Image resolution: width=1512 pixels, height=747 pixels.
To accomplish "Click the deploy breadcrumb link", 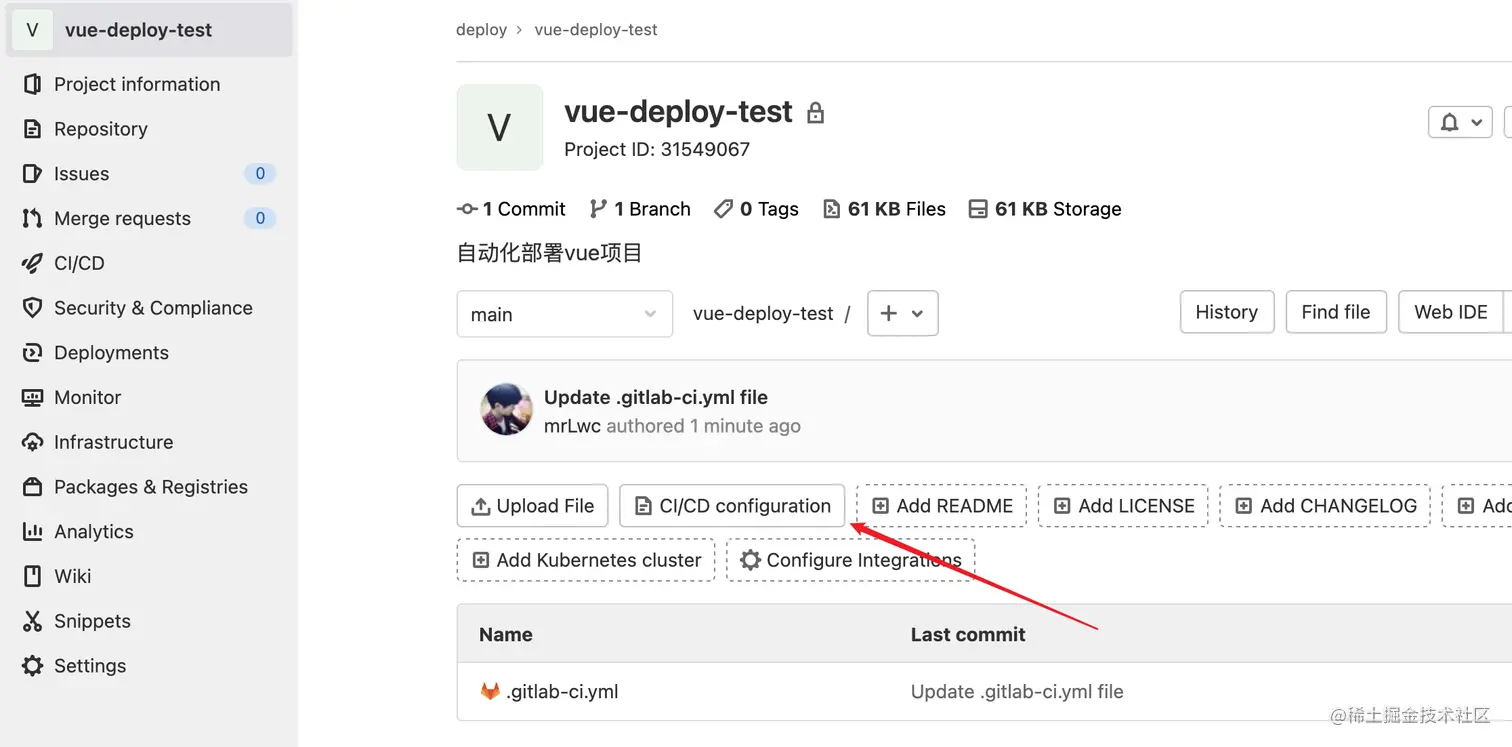I will click(x=481, y=30).
